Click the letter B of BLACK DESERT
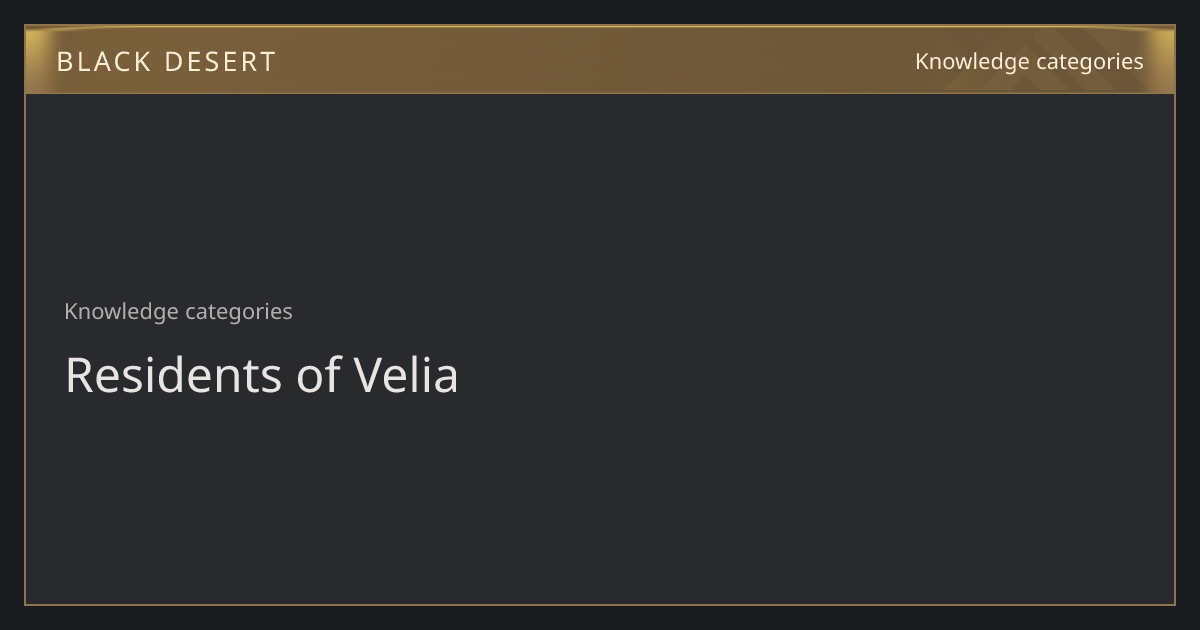Image resolution: width=1200 pixels, height=630 pixels. click(65, 62)
